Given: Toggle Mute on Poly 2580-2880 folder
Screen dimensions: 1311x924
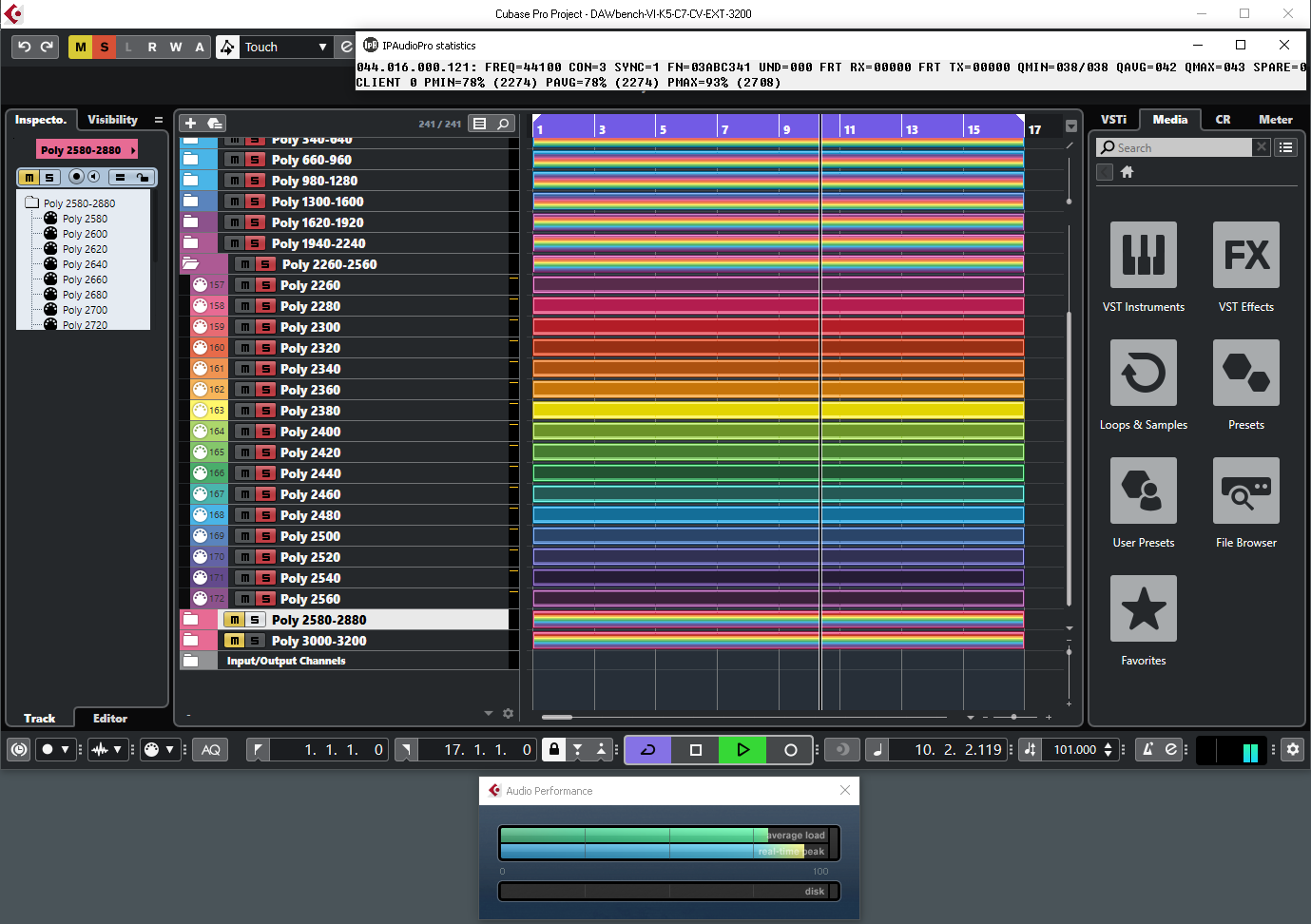Looking at the screenshot, I should coord(234,620).
